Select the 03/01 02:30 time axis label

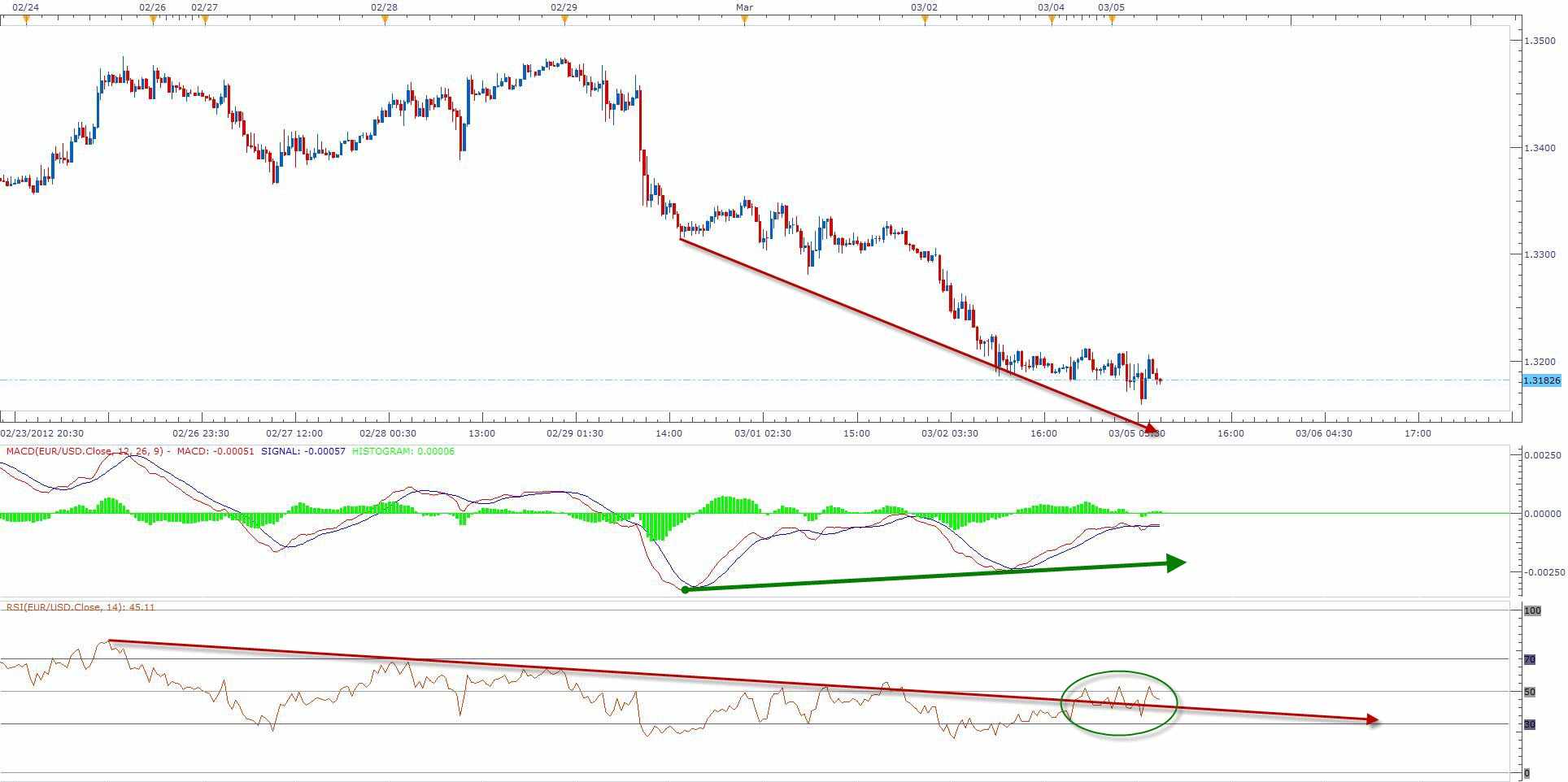pos(762,433)
